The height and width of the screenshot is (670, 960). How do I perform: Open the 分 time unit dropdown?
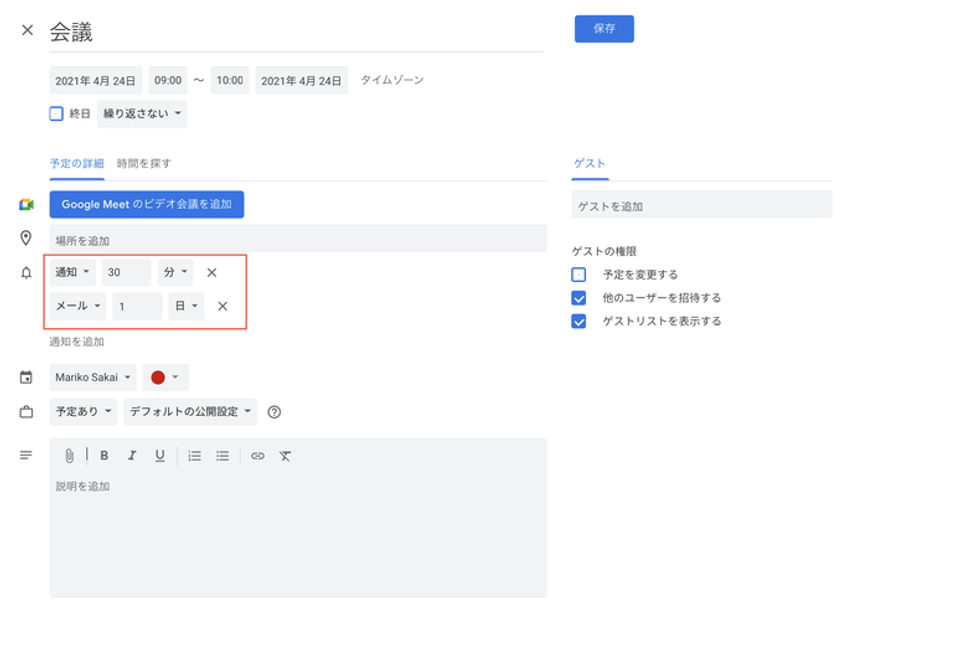point(176,273)
